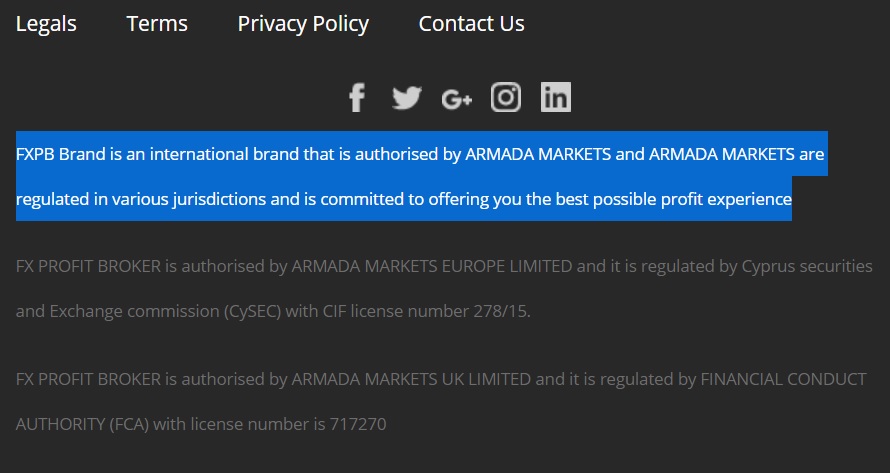Go to the Terms link
890x473 pixels.
(x=157, y=23)
